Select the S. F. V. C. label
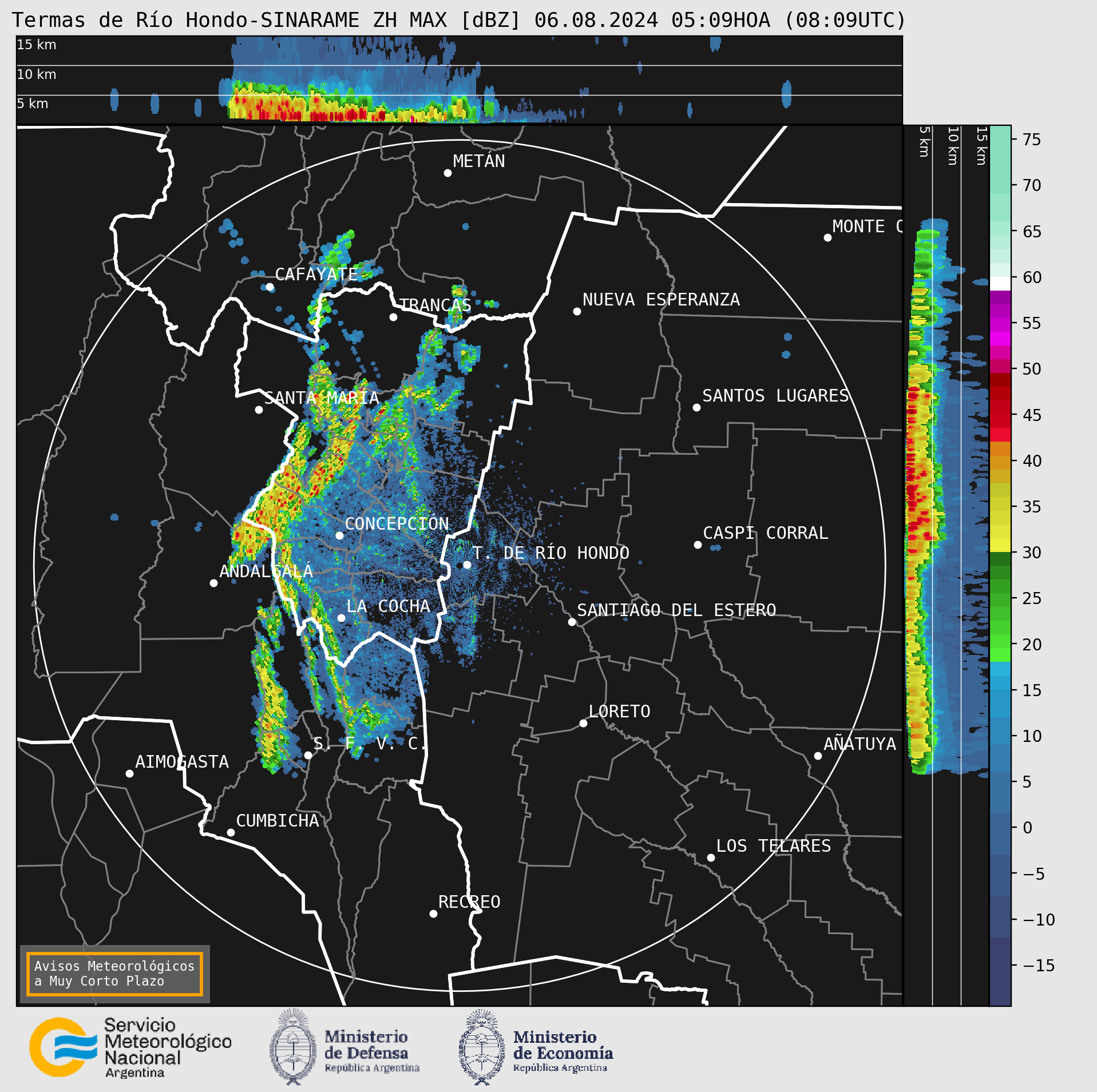Image resolution: width=1097 pixels, height=1092 pixels. 370,744
